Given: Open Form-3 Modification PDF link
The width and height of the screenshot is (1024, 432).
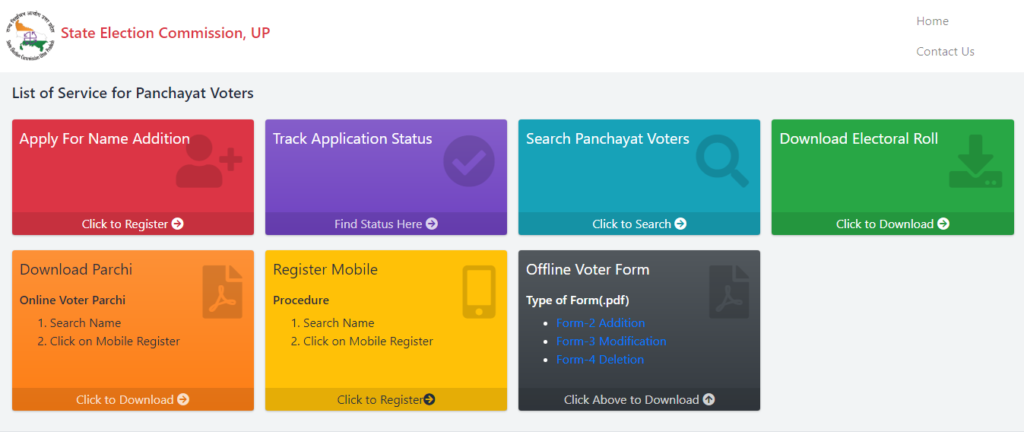Looking at the screenshot, I should pos(611,341).
